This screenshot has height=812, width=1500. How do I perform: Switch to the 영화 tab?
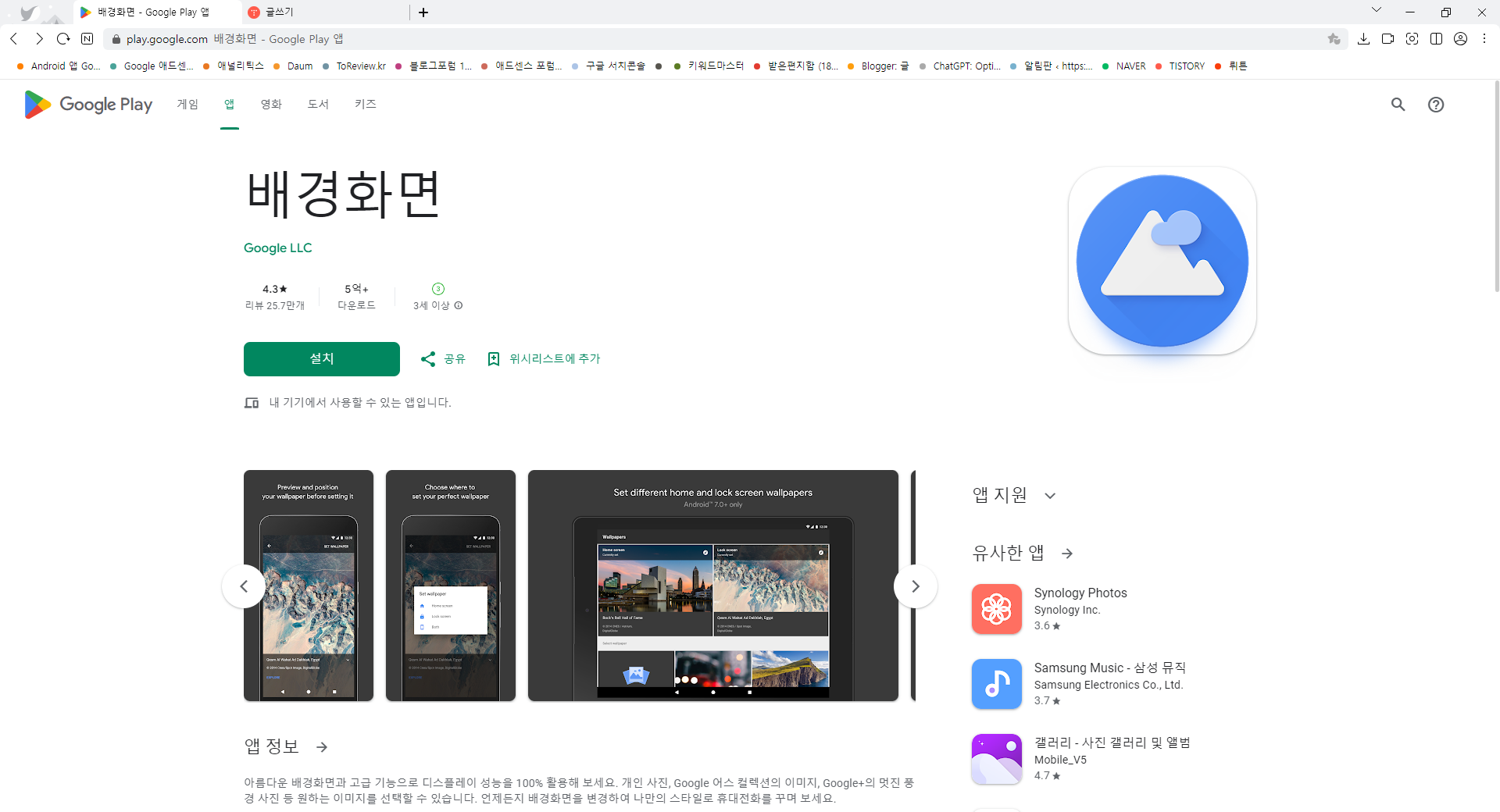pos(271,104)
